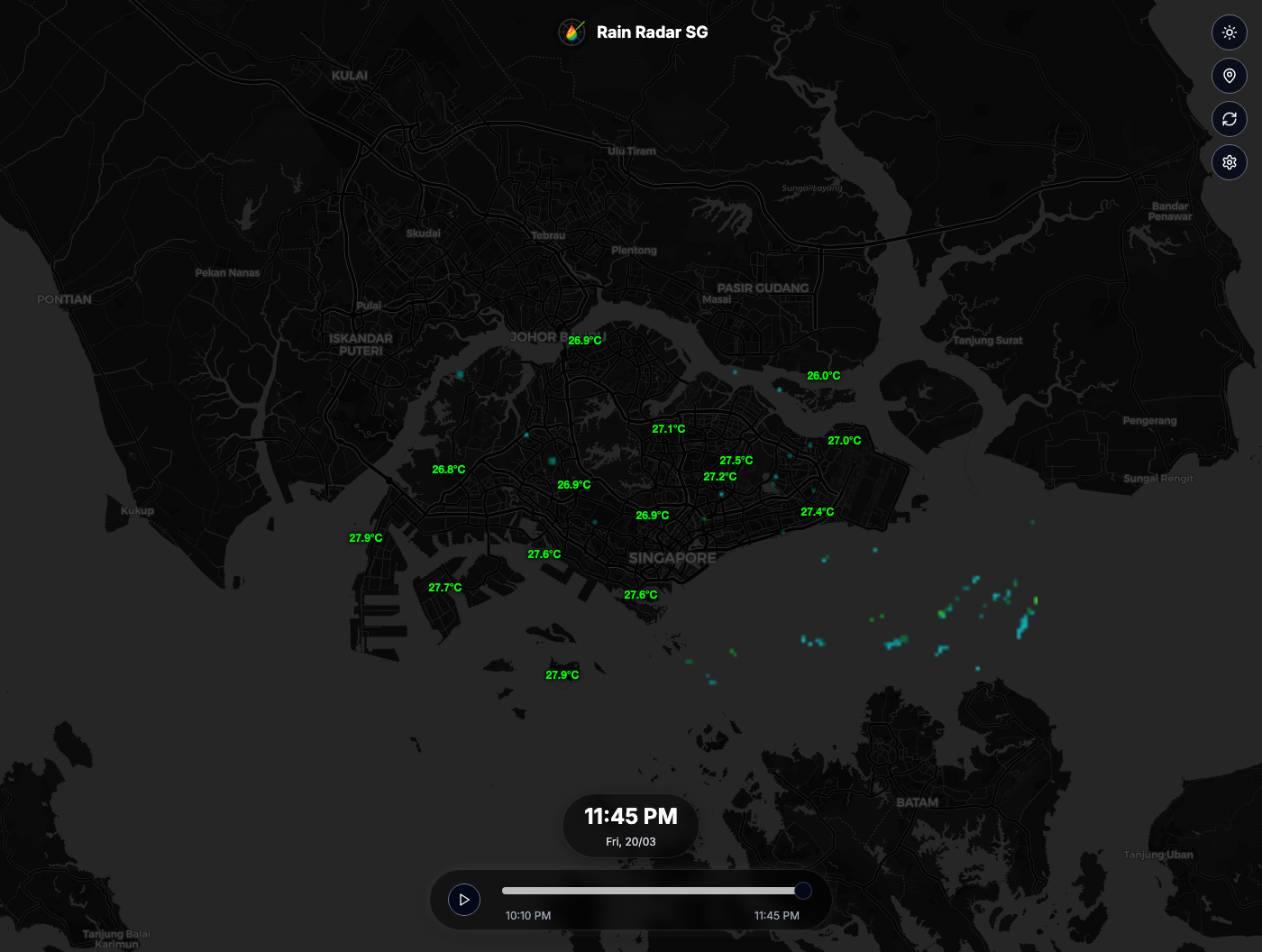Open the settings gear
The height and width of the screenshot is (952, 1262).
pyautogui.click(x=1230, y=161)
